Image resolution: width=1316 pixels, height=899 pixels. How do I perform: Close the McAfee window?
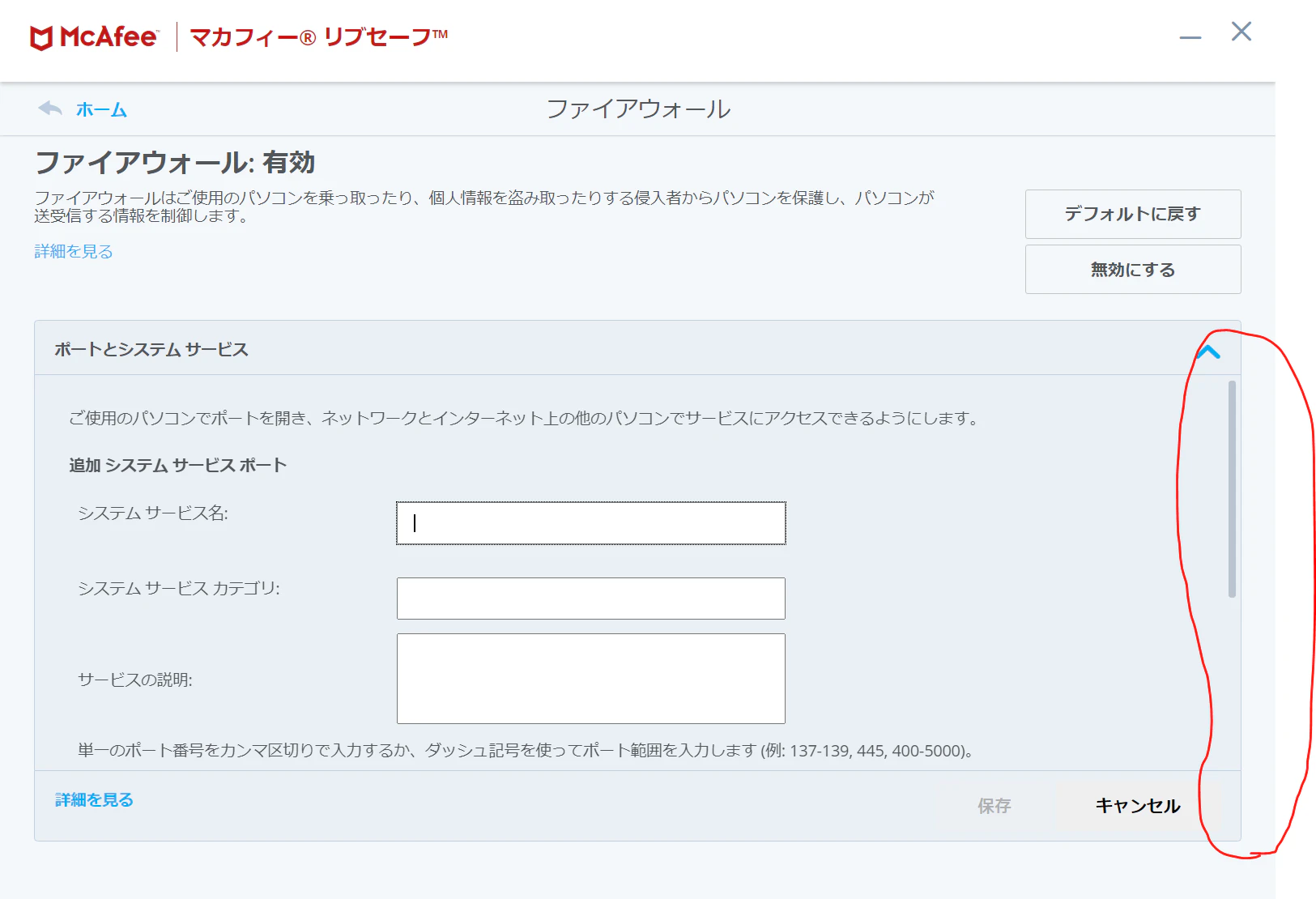(1241, 32)
